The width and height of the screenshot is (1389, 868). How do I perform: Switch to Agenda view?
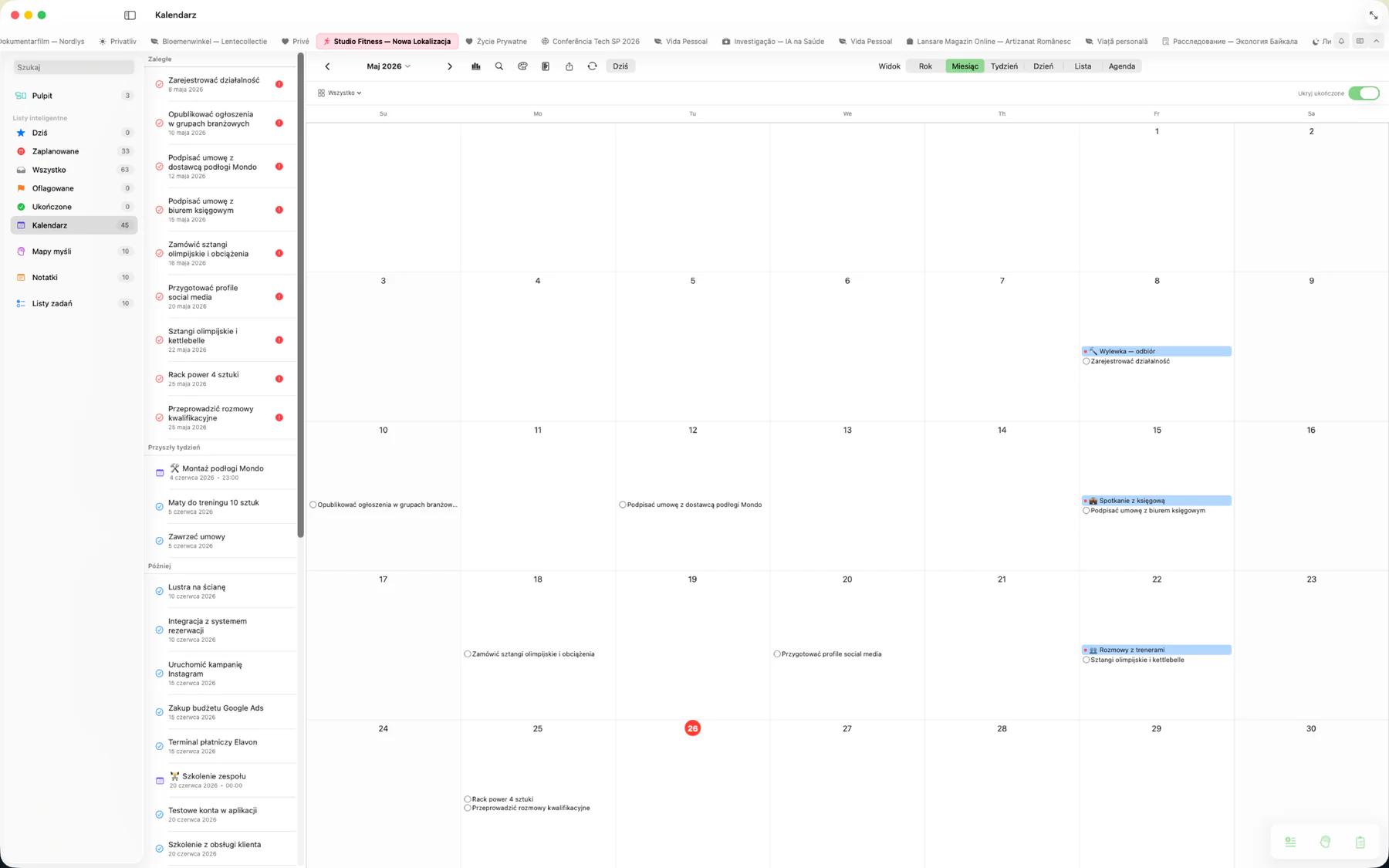point(1121,66)
